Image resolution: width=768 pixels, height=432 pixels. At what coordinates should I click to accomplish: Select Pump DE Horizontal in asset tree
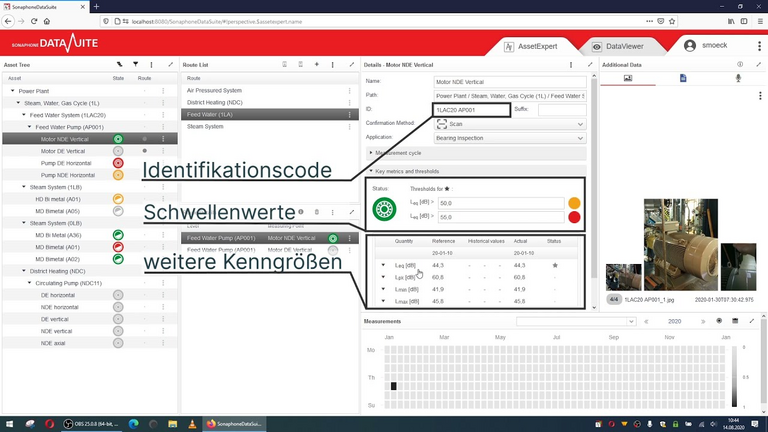click(x=66, y=163)
